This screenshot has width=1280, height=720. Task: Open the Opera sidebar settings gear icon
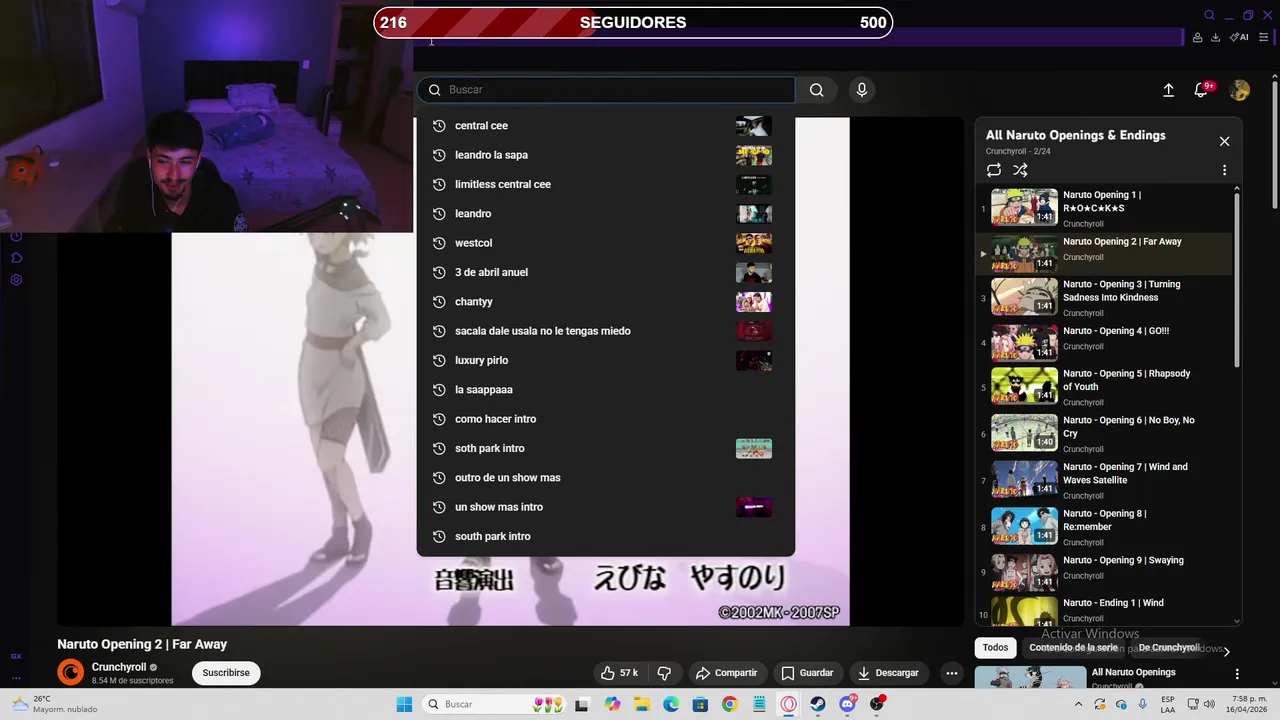(16, 279)
